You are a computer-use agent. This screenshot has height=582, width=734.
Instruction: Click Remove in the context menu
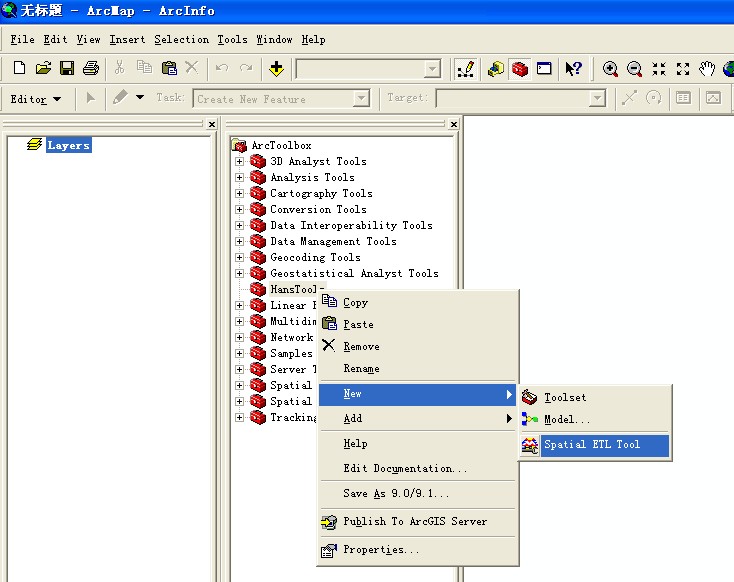click(x=418, y=346)
